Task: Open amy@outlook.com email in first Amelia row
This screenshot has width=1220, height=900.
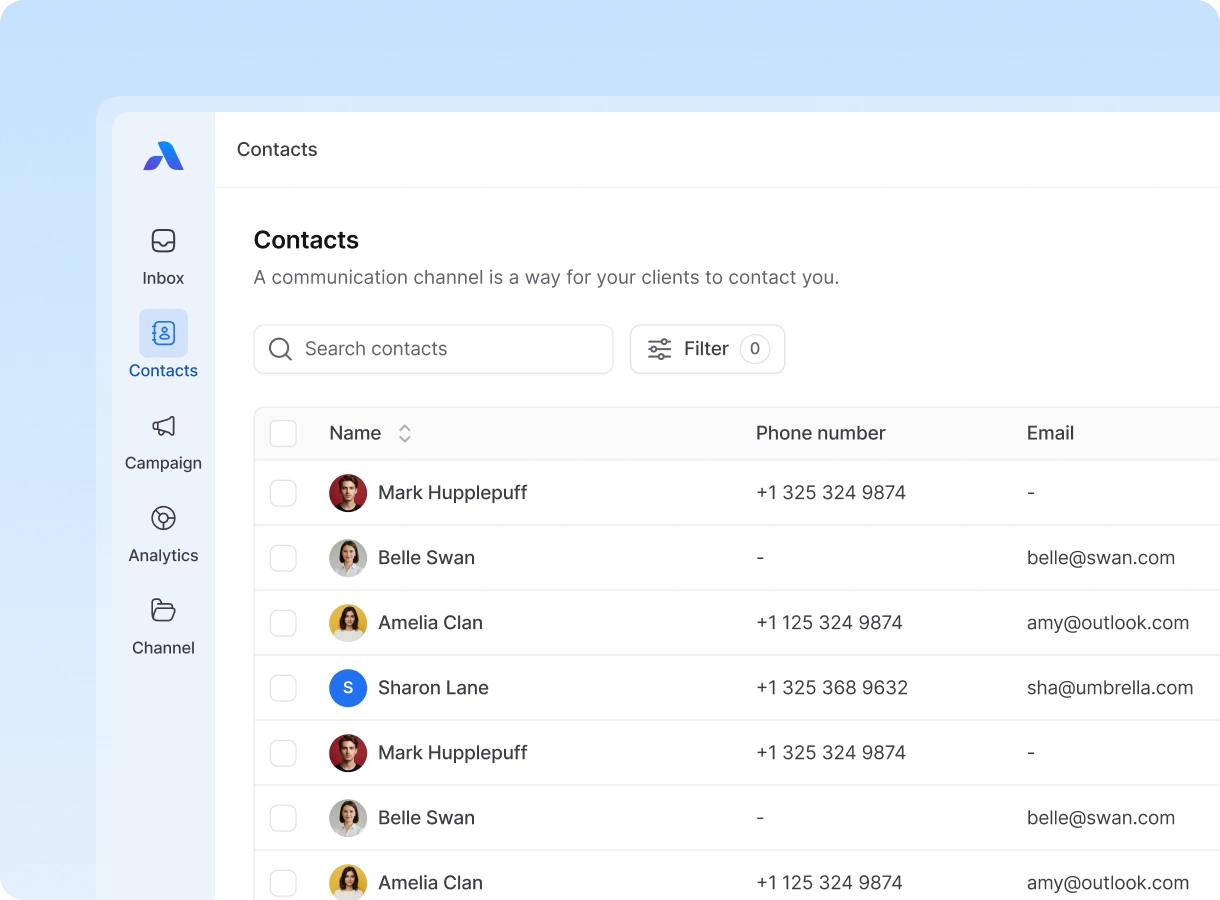Action: [x=1107, y=623]
